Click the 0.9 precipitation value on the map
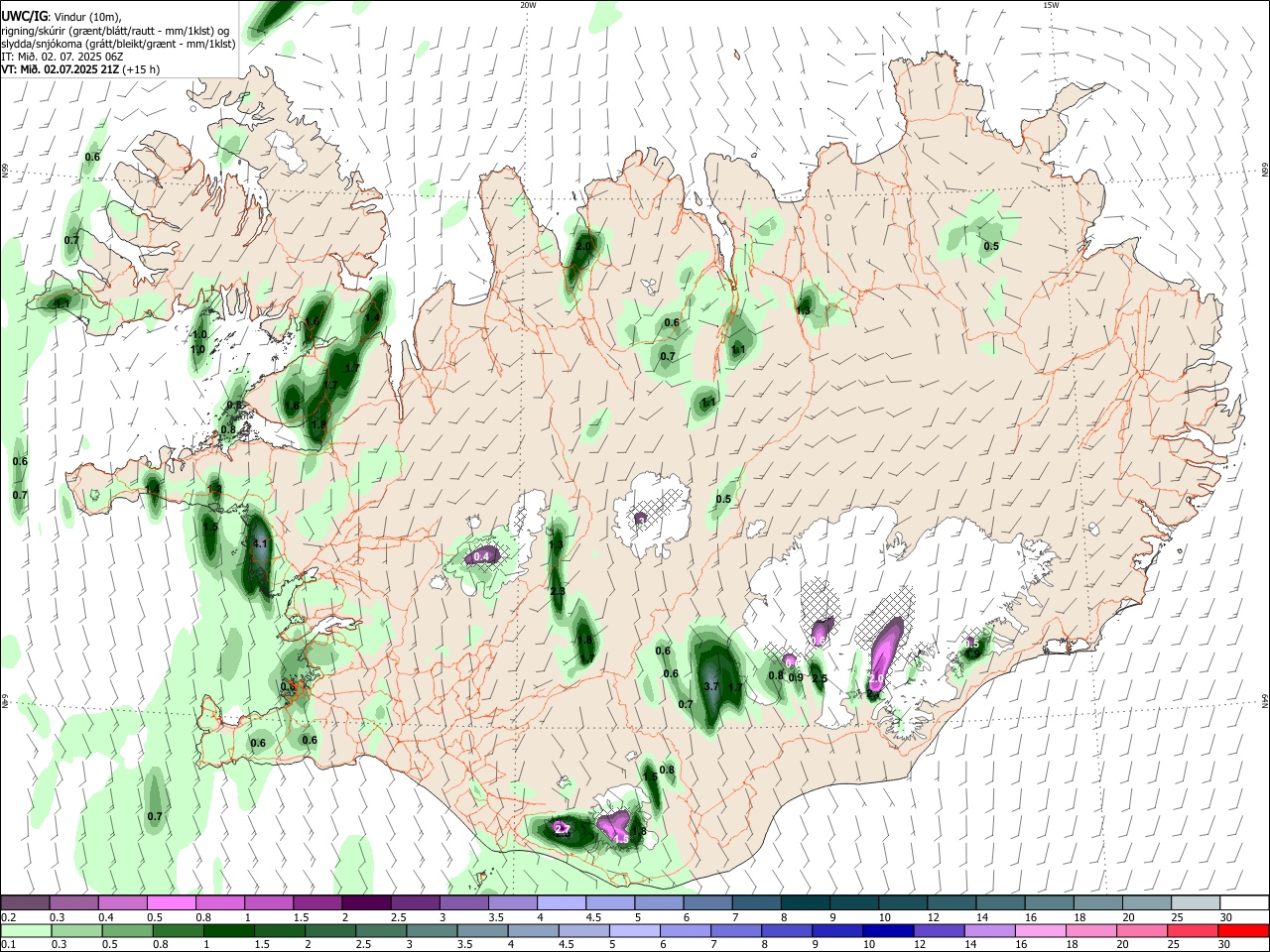 point(796,678)
